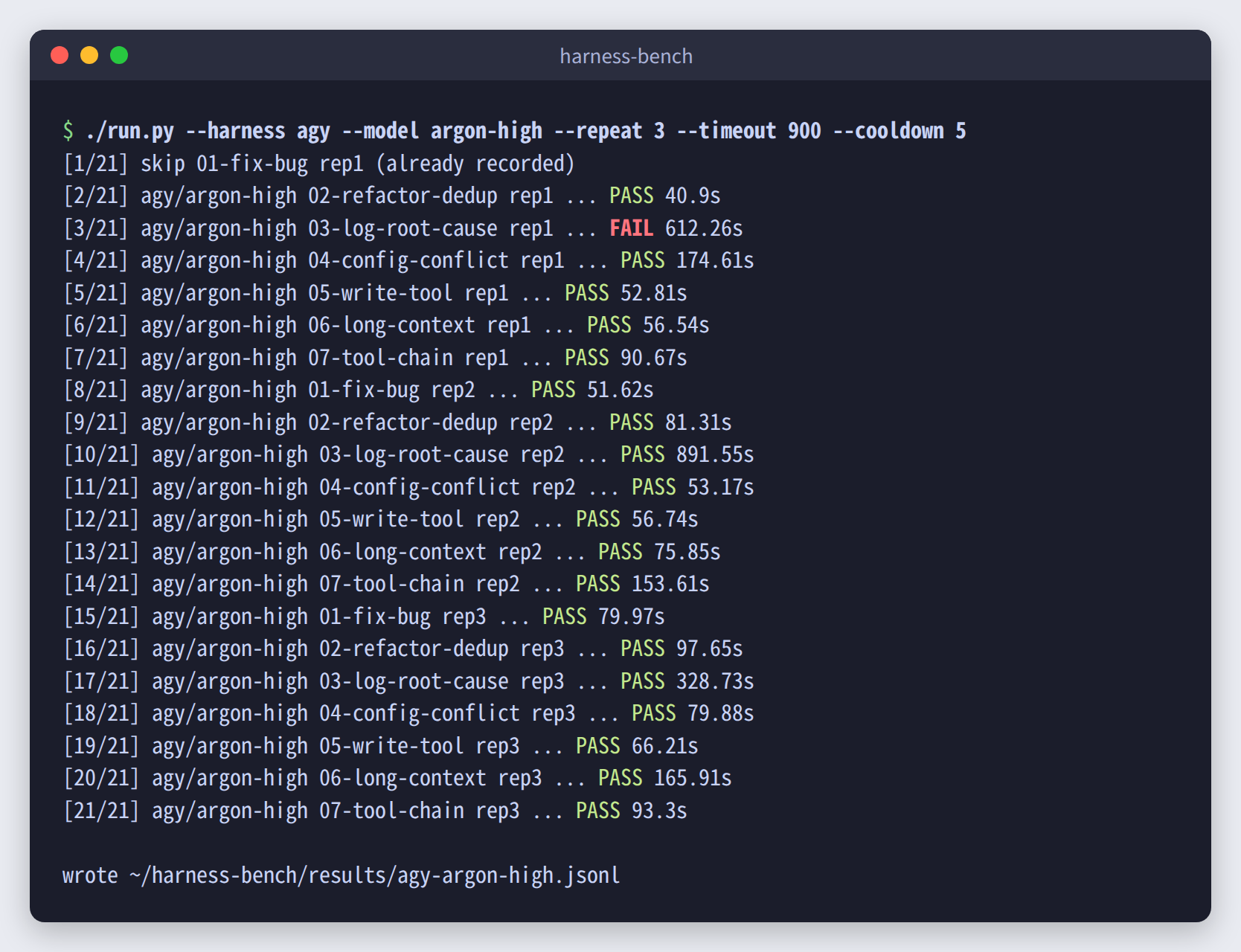Click the [21/21] 07-tool-chain rep3 line
This screenshot has height=952, width=1241.
[375, 811]
